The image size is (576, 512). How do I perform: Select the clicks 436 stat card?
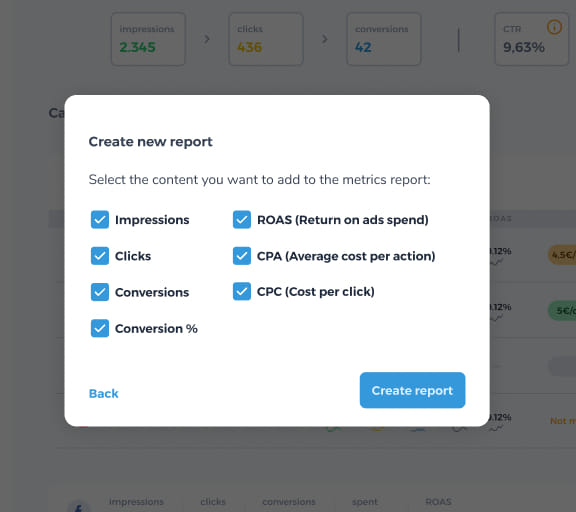[x=266, y=39]
